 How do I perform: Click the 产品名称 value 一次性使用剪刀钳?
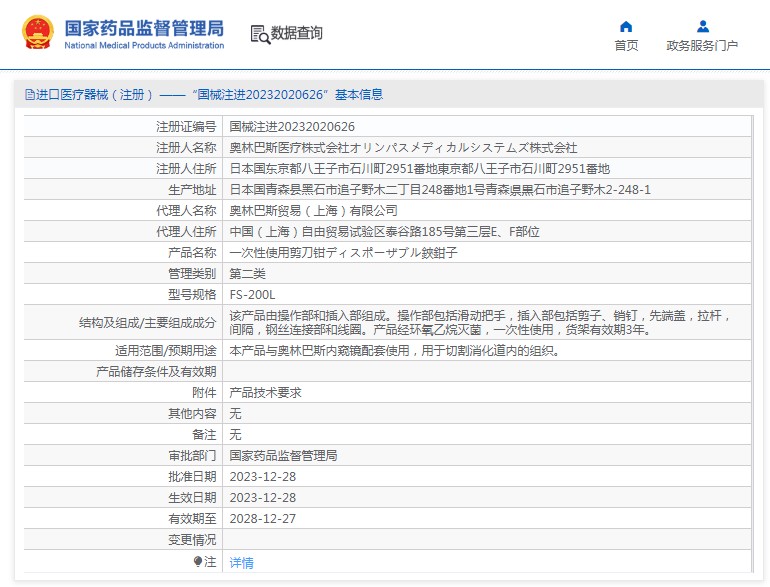343,253
